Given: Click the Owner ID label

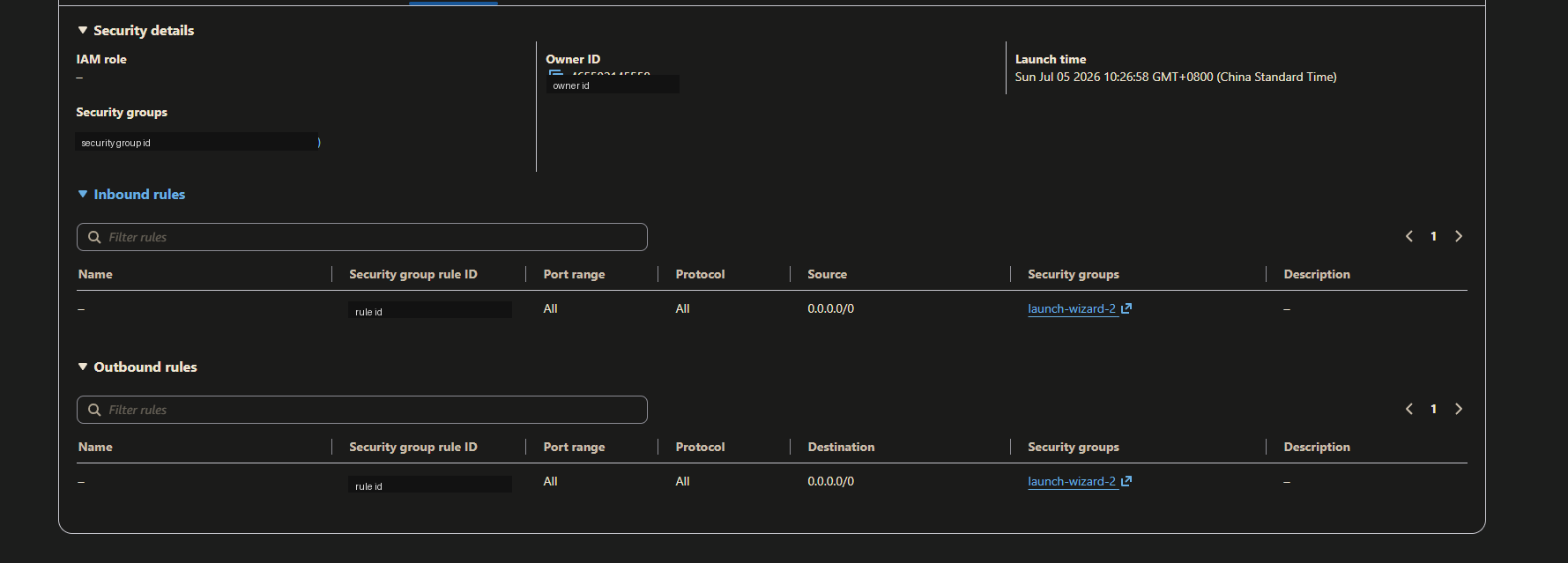Looking at the screenshot, I should click(573, 59).
